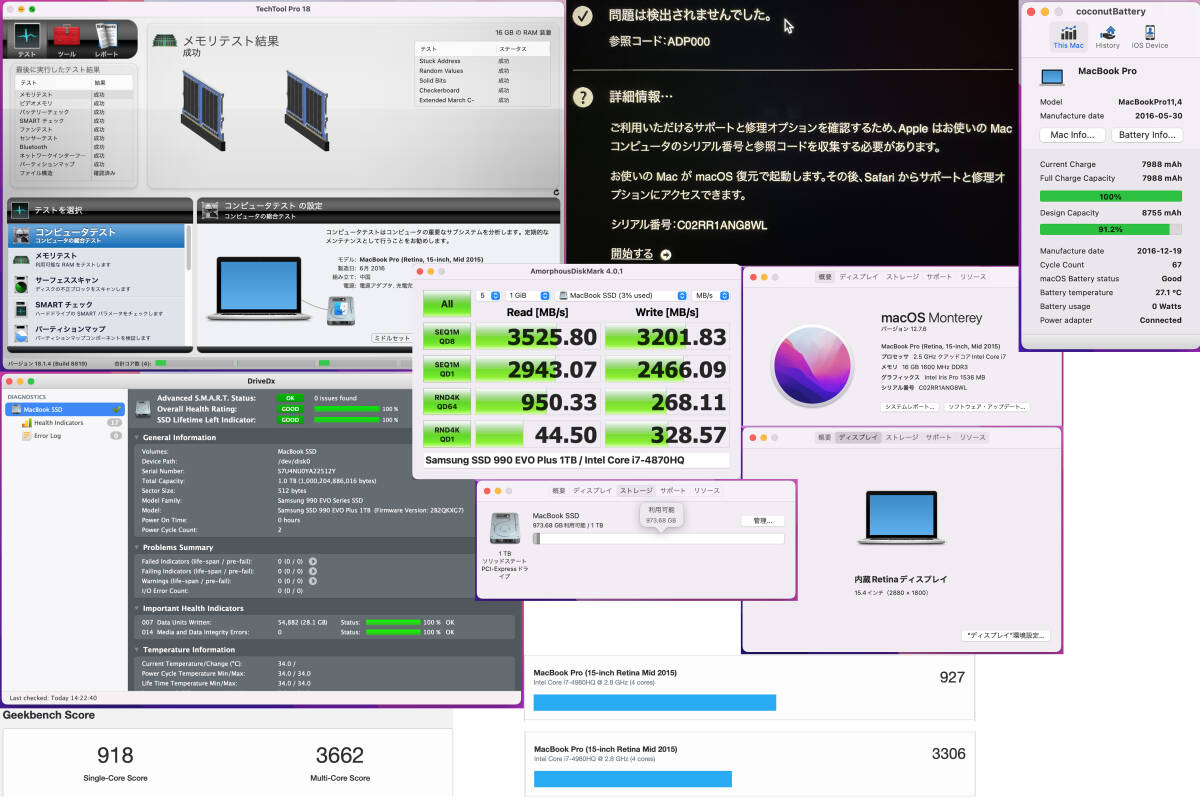Screen dimensions: 1200x800
Task: Collapse the Temperature Information section
Action: point(138,649)
